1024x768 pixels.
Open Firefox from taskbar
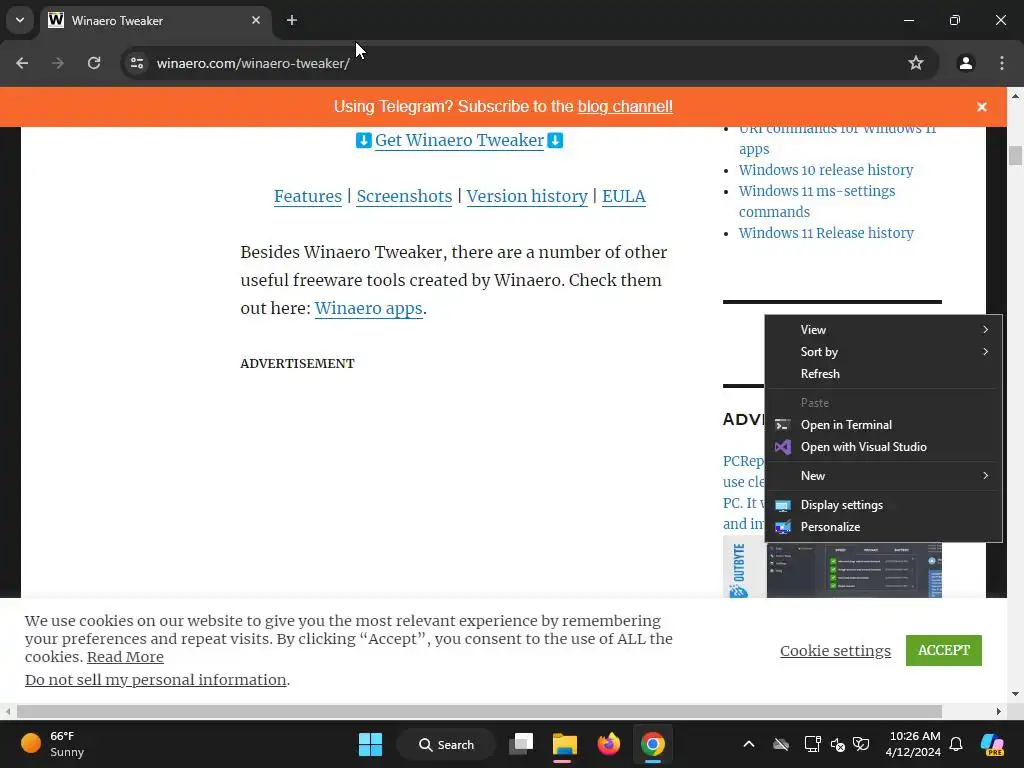point(609,744)
